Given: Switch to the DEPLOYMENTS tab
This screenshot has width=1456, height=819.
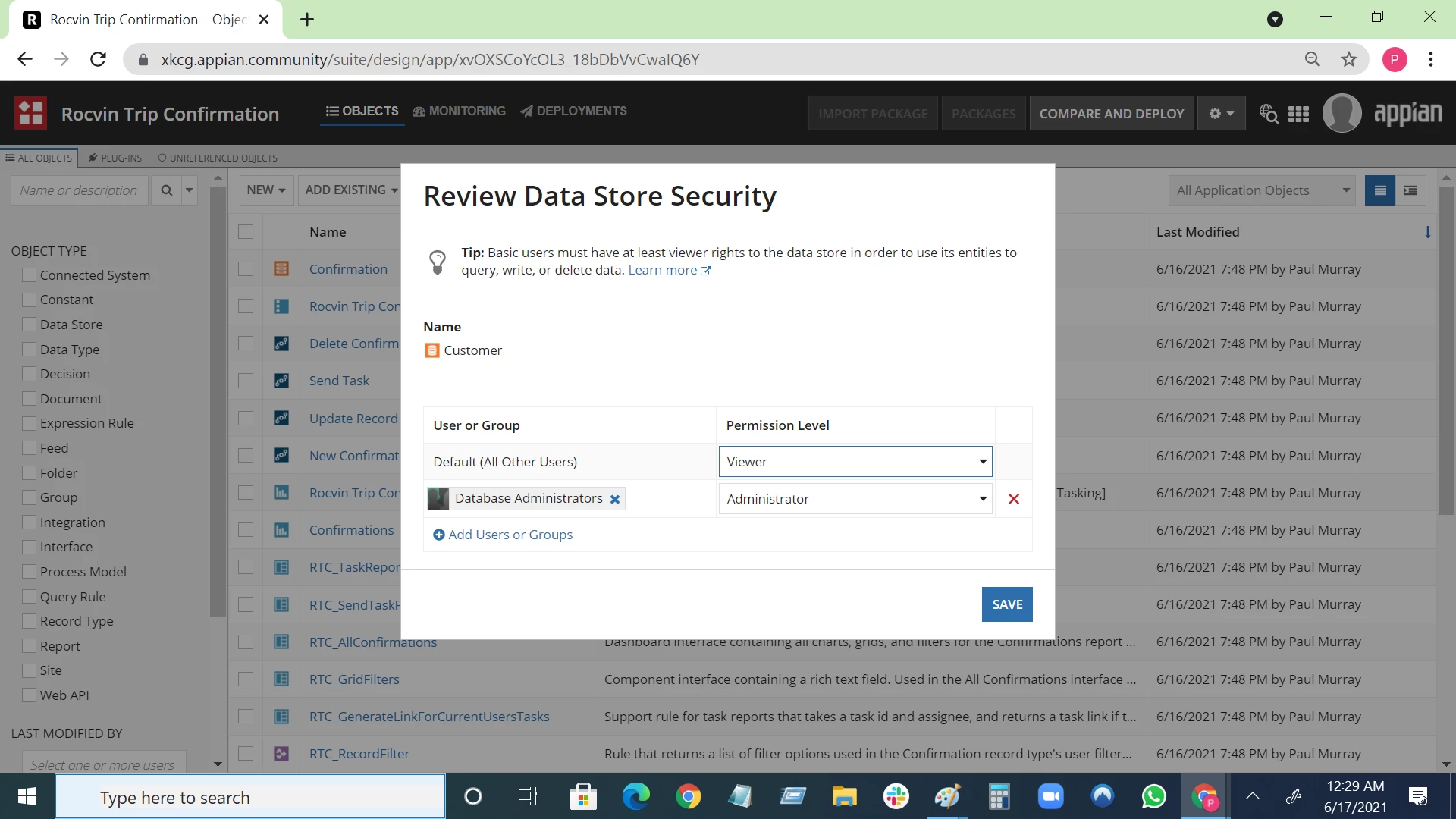Looking at the screenshot, I should (574, 111).
